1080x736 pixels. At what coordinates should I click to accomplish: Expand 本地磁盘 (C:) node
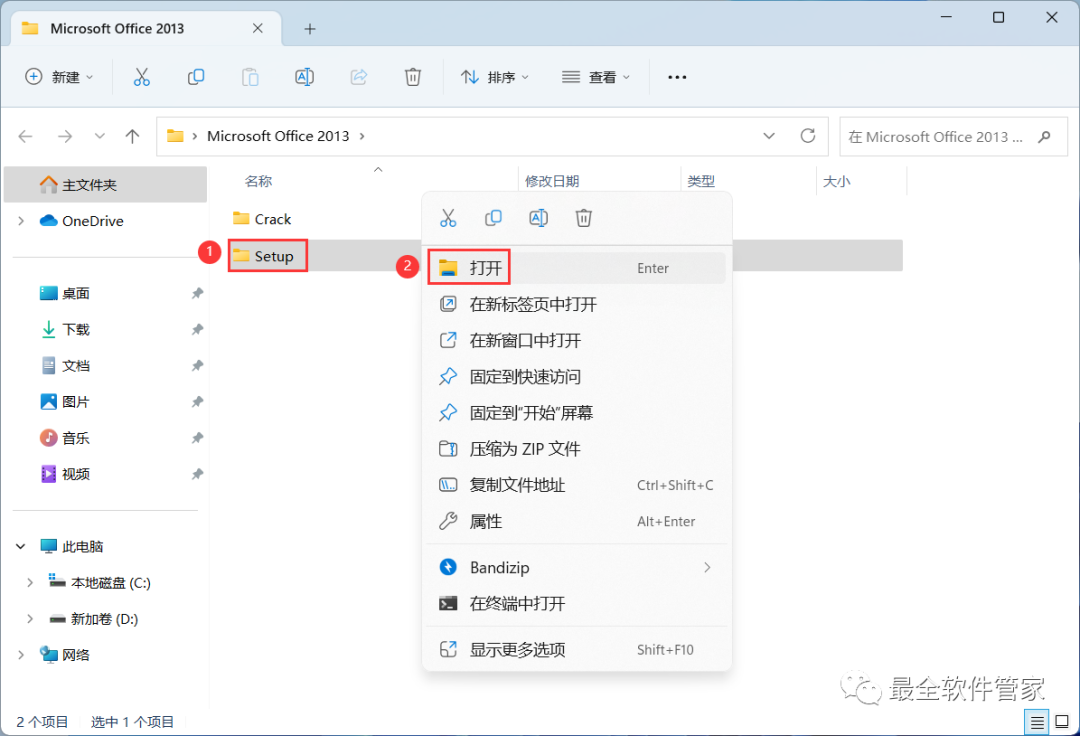tap(30, 583)
